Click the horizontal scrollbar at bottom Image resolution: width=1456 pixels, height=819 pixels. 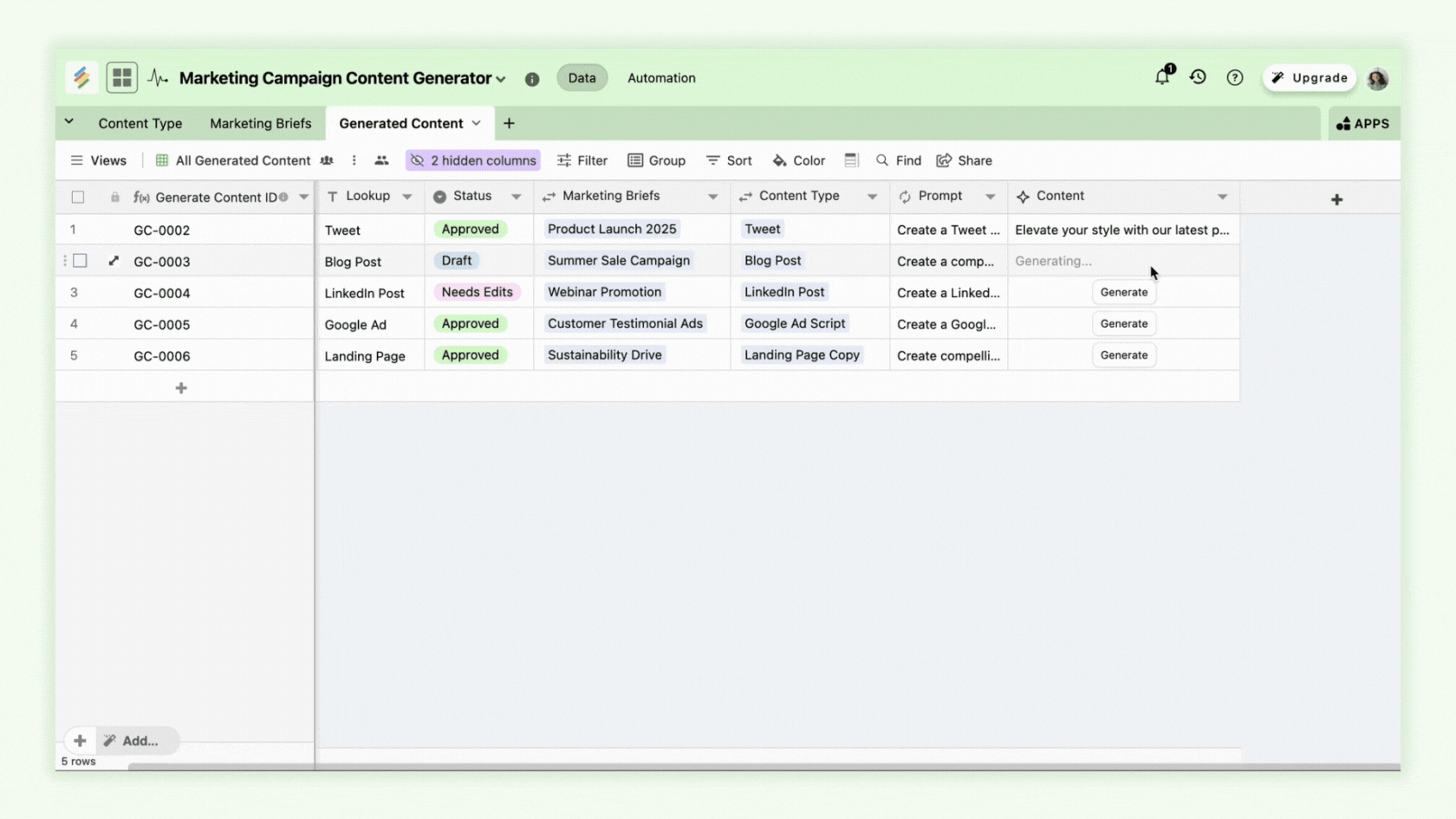(x=763, y=767)
